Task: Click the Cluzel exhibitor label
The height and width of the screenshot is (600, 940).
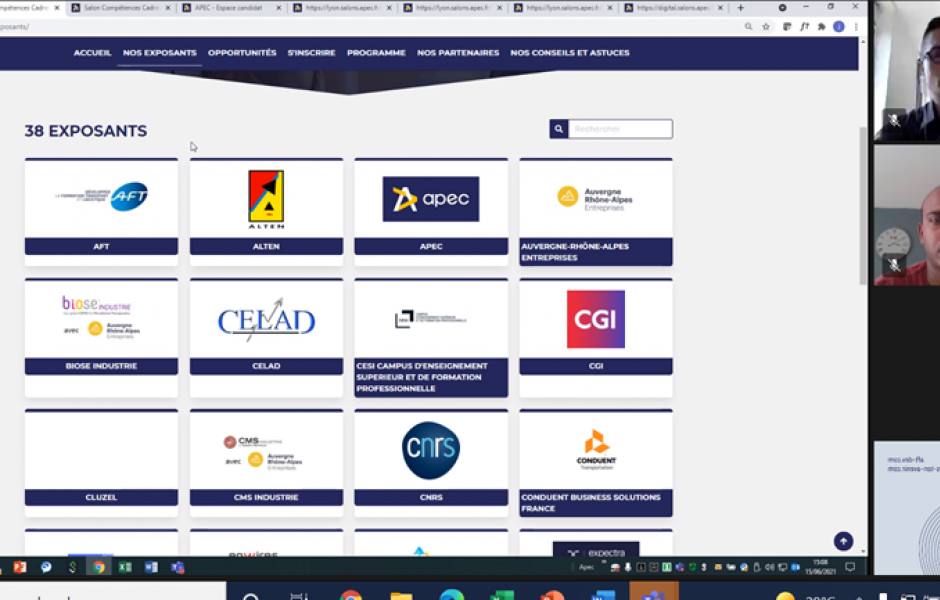Action: 101,498
